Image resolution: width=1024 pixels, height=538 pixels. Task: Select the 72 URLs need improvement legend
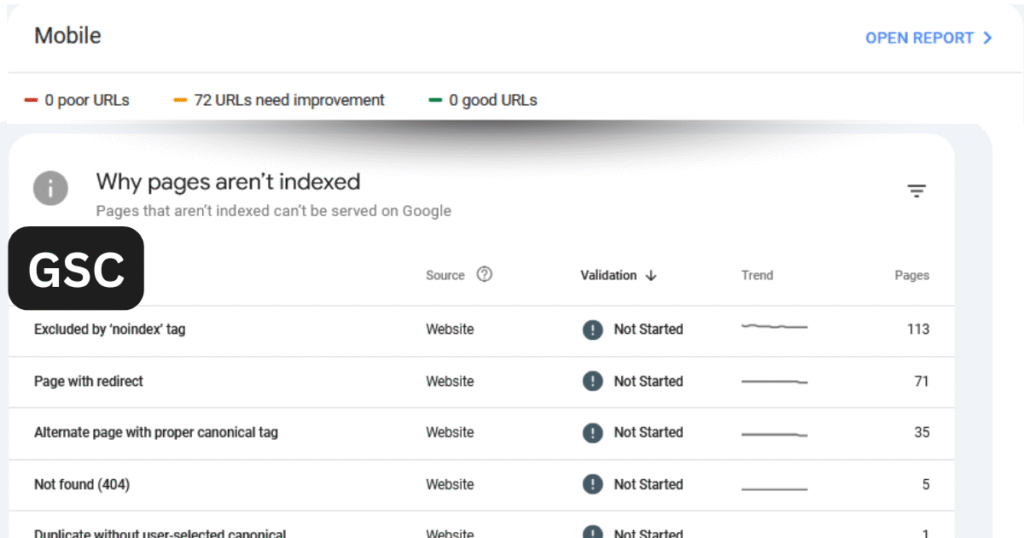point(279,101)
